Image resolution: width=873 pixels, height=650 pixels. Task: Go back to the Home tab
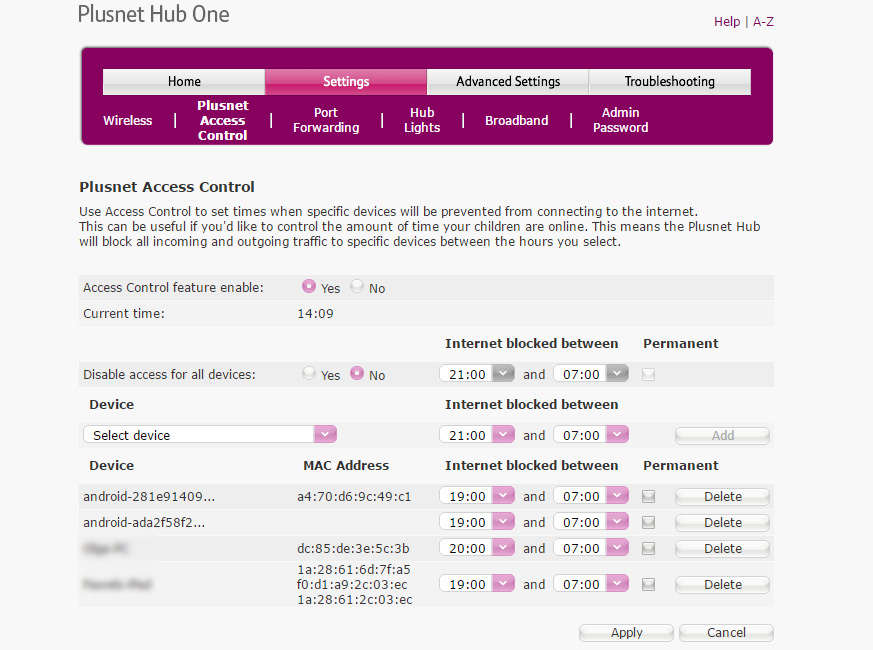pyautogui.click(x=183, y=81)
